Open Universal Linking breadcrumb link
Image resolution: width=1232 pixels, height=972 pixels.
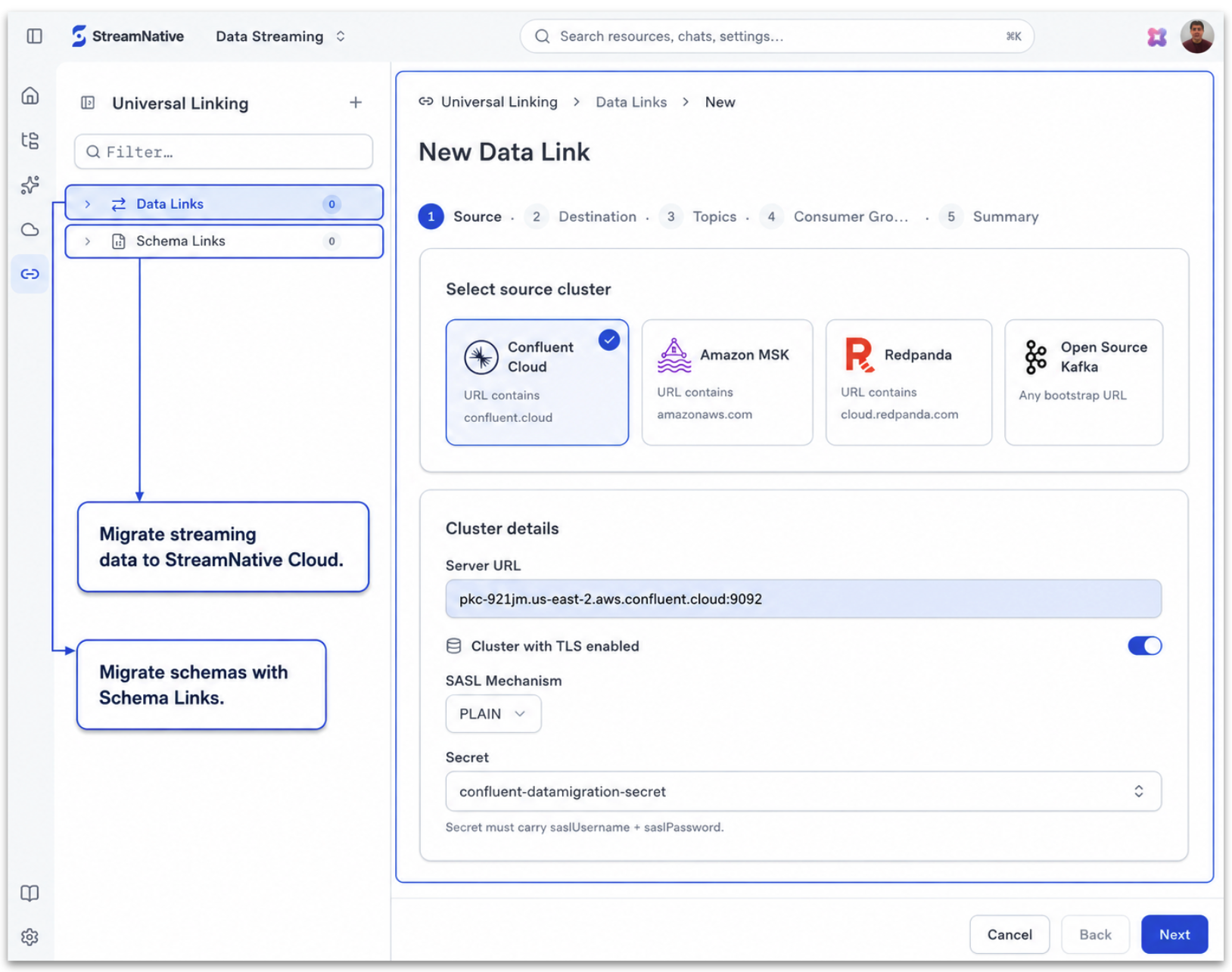499,102
